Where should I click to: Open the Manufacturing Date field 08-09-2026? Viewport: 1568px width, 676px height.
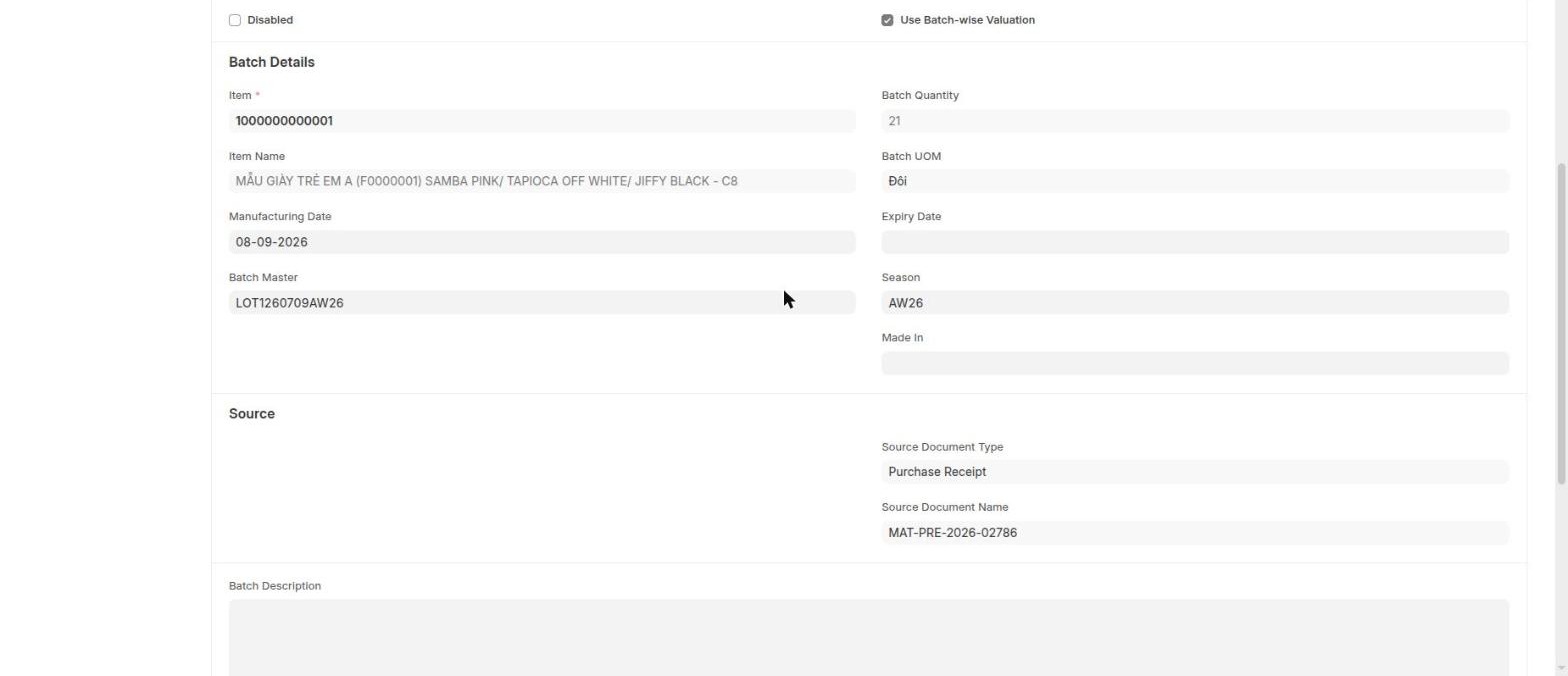tap(542, 242)
